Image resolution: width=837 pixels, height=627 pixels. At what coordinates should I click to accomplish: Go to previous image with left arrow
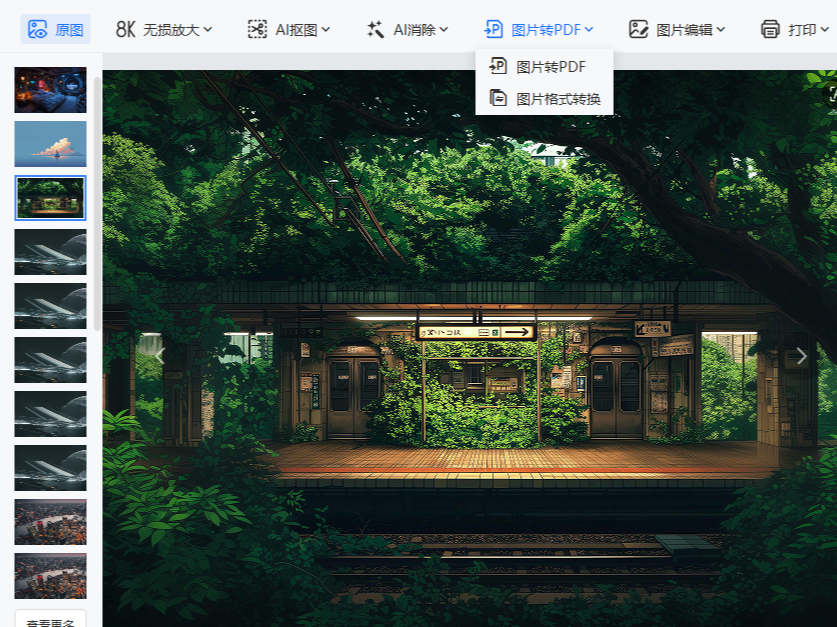159,356
